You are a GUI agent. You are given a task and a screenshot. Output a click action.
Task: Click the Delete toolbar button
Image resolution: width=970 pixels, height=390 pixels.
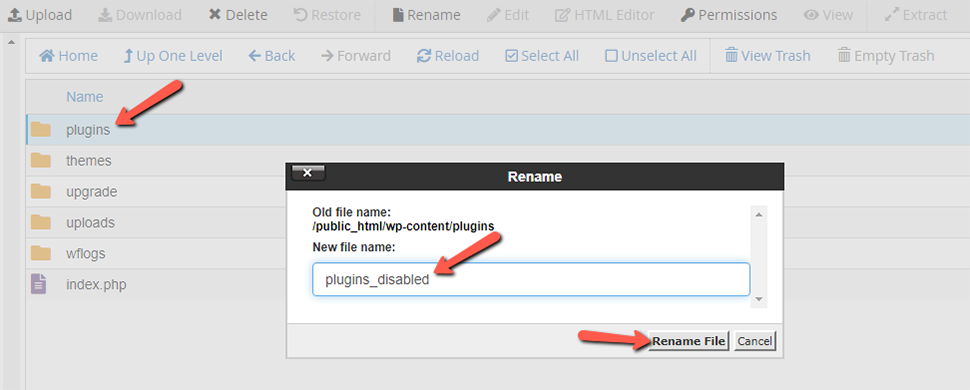238,15
